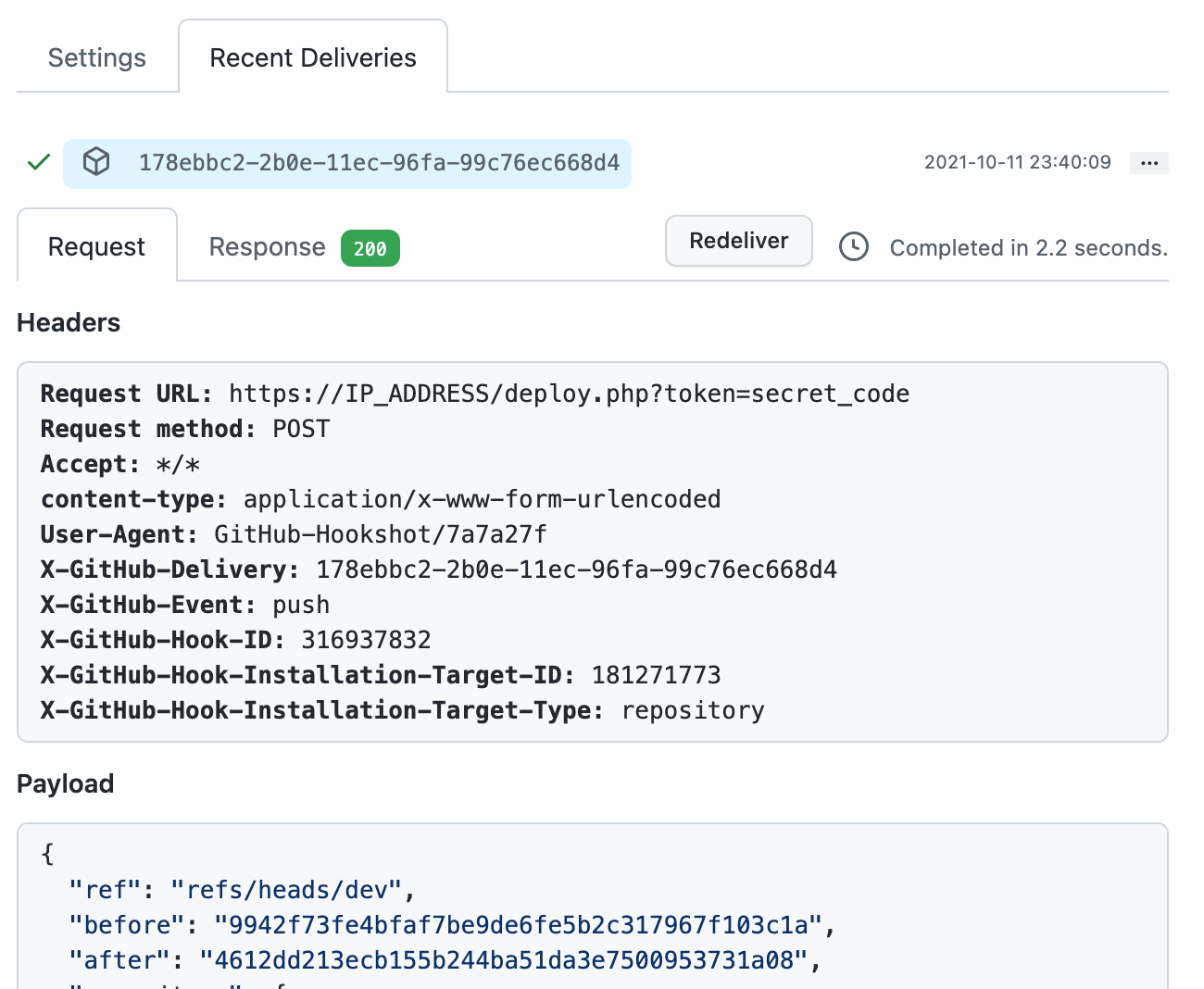The height and width of the screenshot is (989, 1204).
Task: Select the Recent Deliveries tab
Action: (313, 57)
